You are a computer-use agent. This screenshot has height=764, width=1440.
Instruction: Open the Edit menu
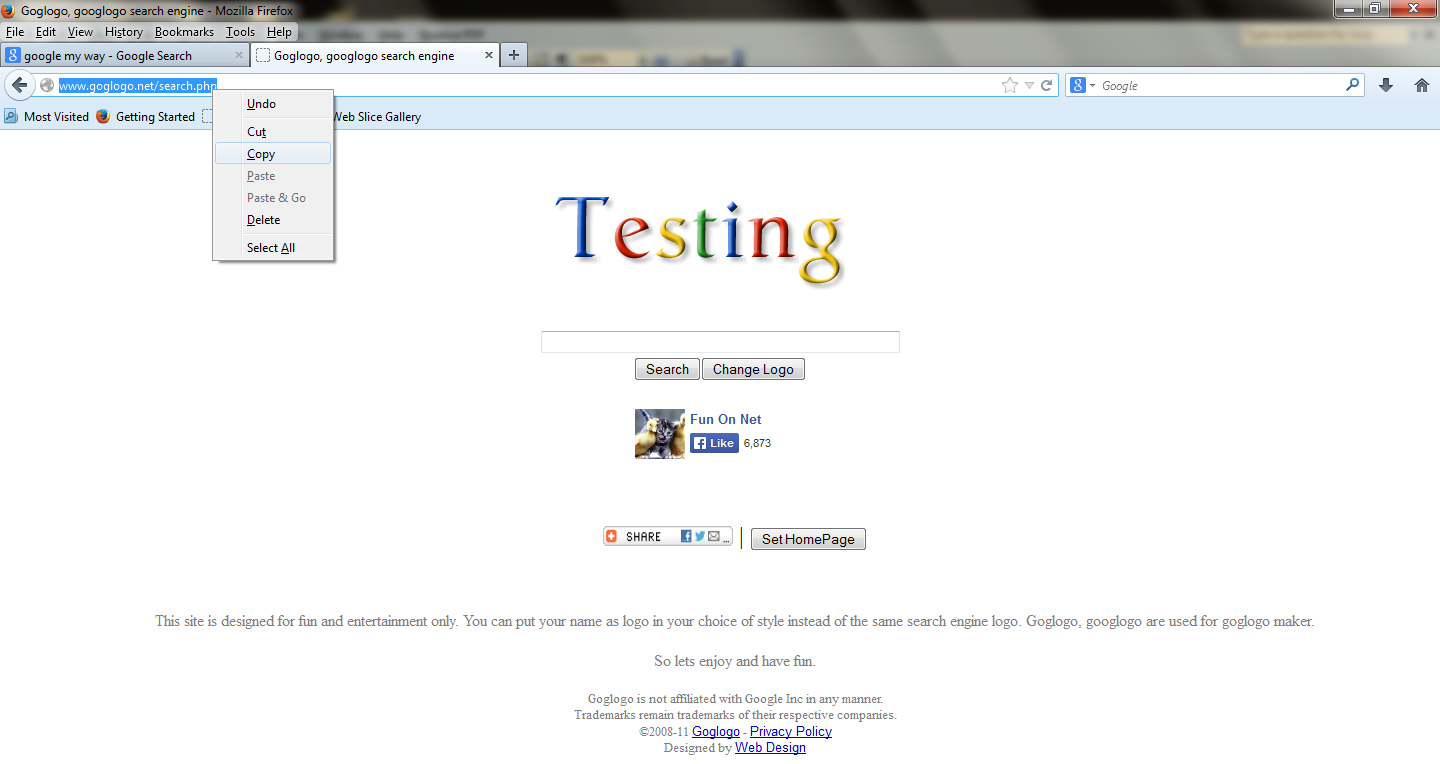[x=46, y=32]
